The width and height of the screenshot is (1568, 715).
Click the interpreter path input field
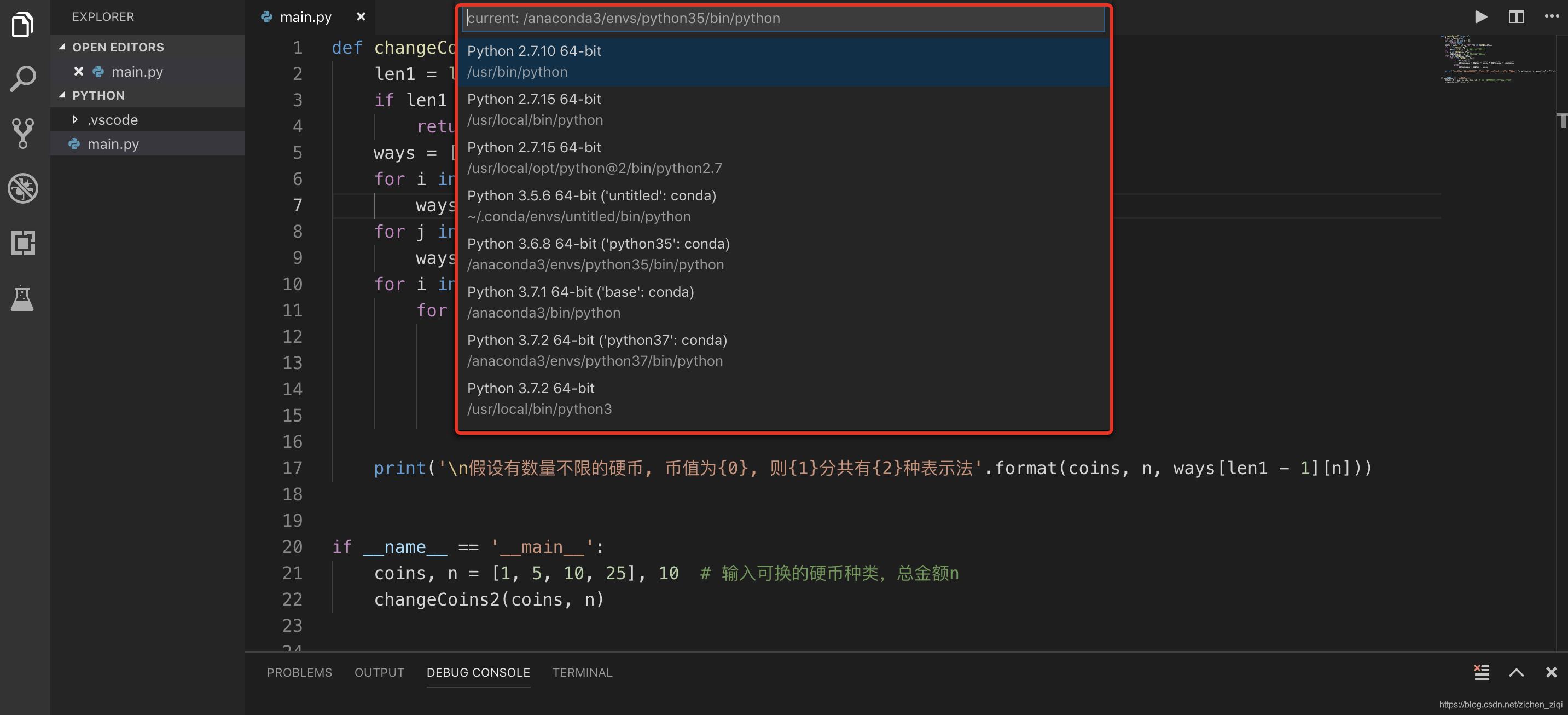pos(782,18)
